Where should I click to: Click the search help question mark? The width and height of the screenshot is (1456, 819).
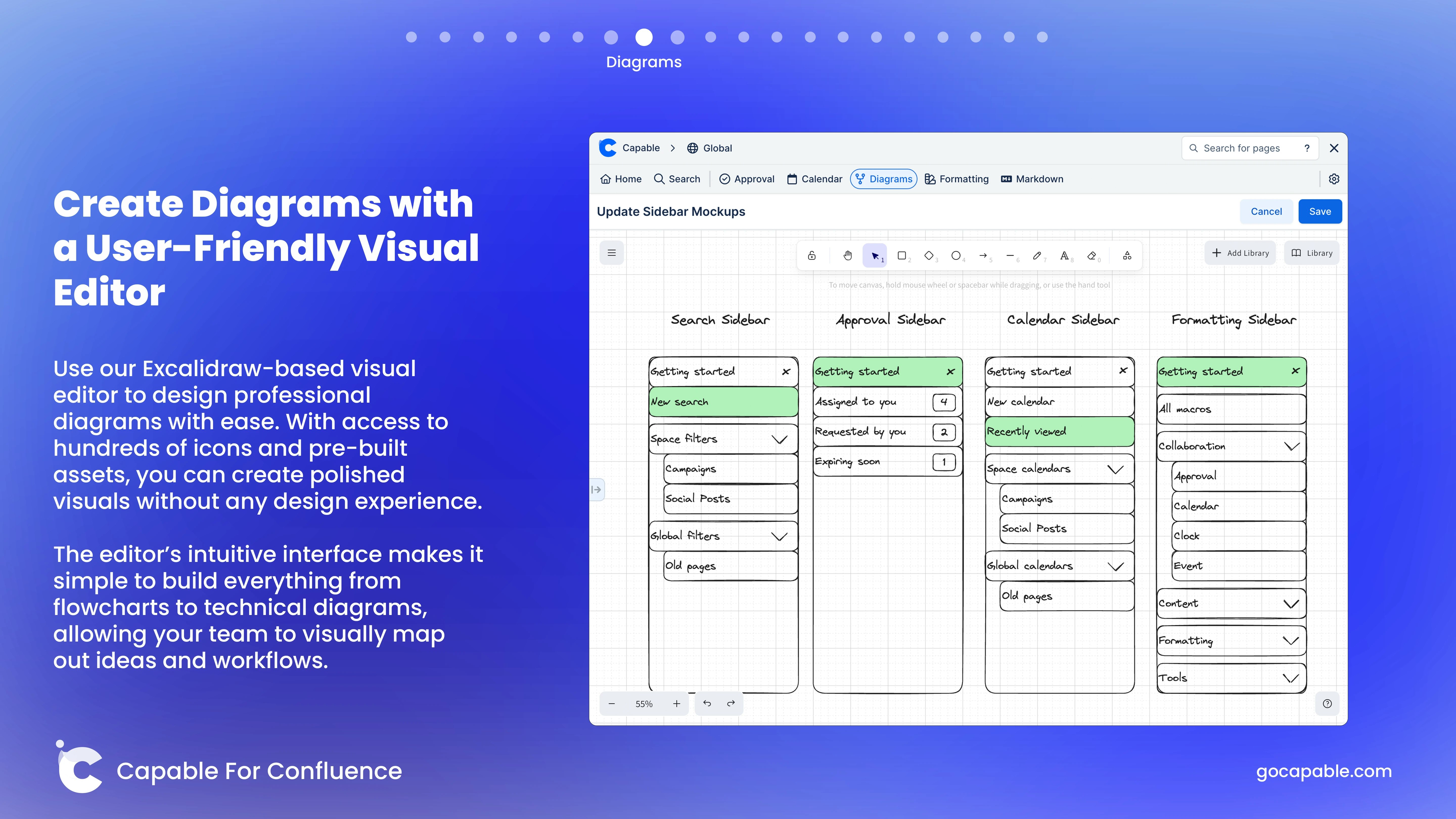1307,148
